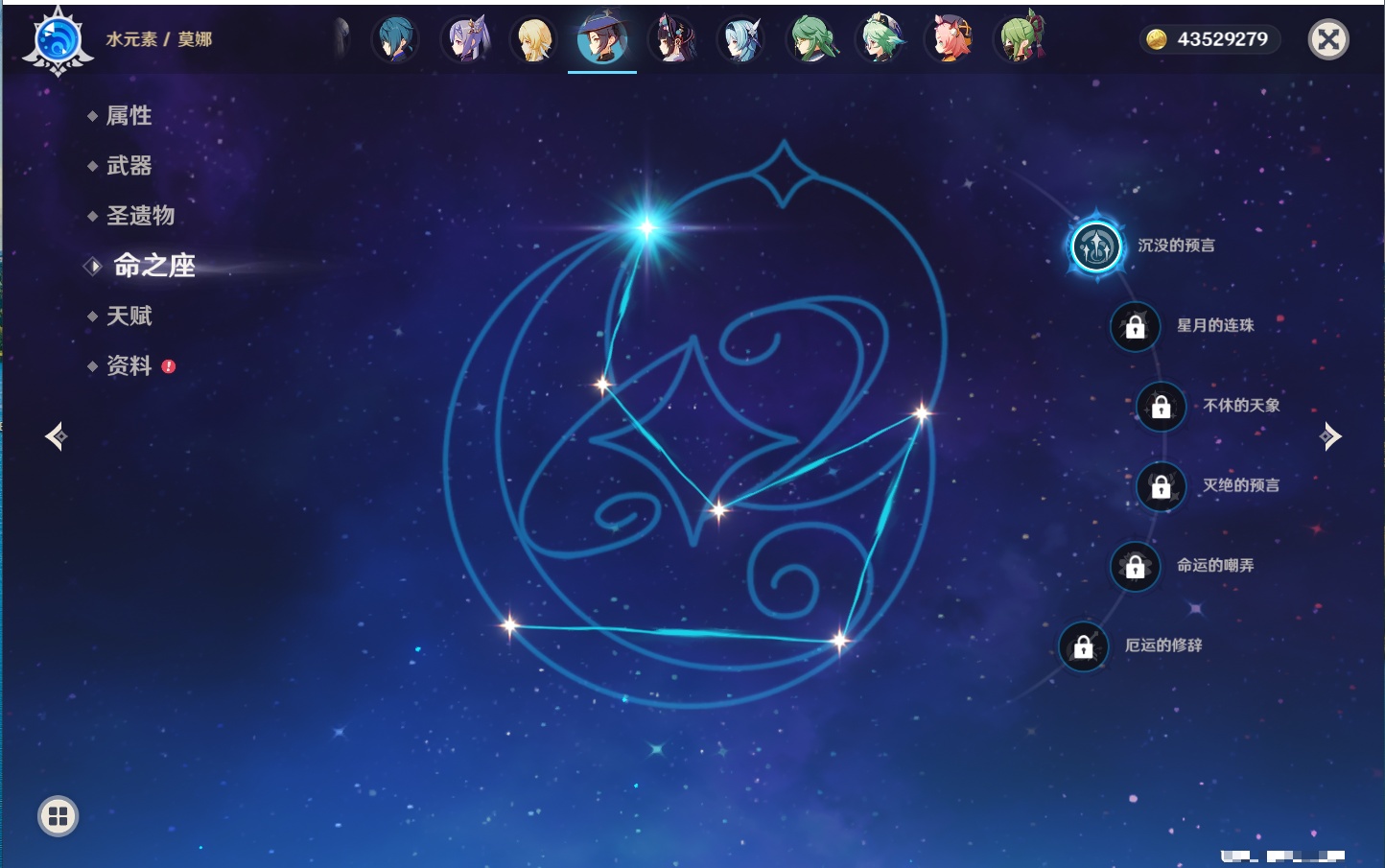
Task: Choose Diona's pink-haired avatar
Action: [951, 39]
